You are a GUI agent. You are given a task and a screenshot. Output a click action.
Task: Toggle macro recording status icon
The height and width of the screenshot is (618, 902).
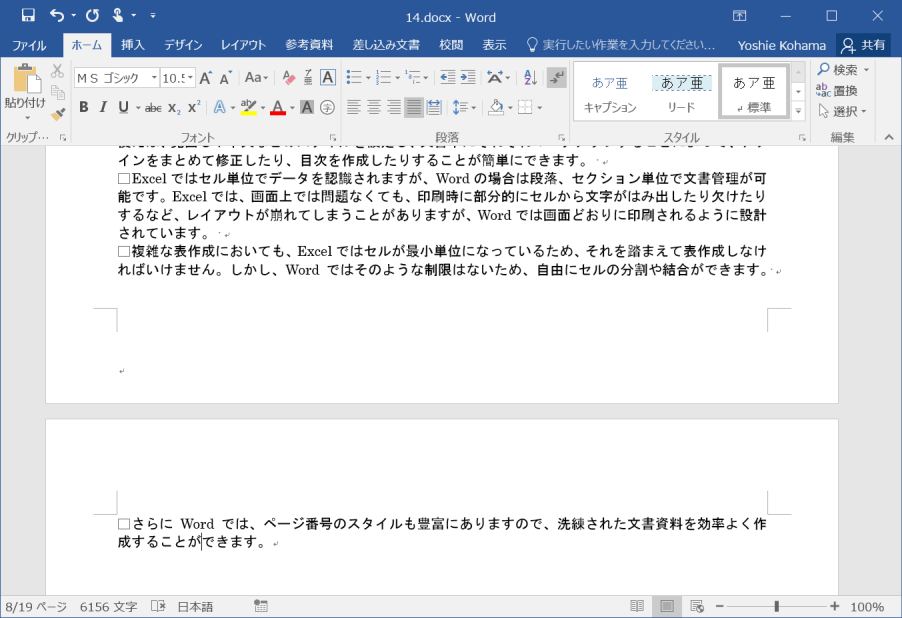(x=261, y=606)
